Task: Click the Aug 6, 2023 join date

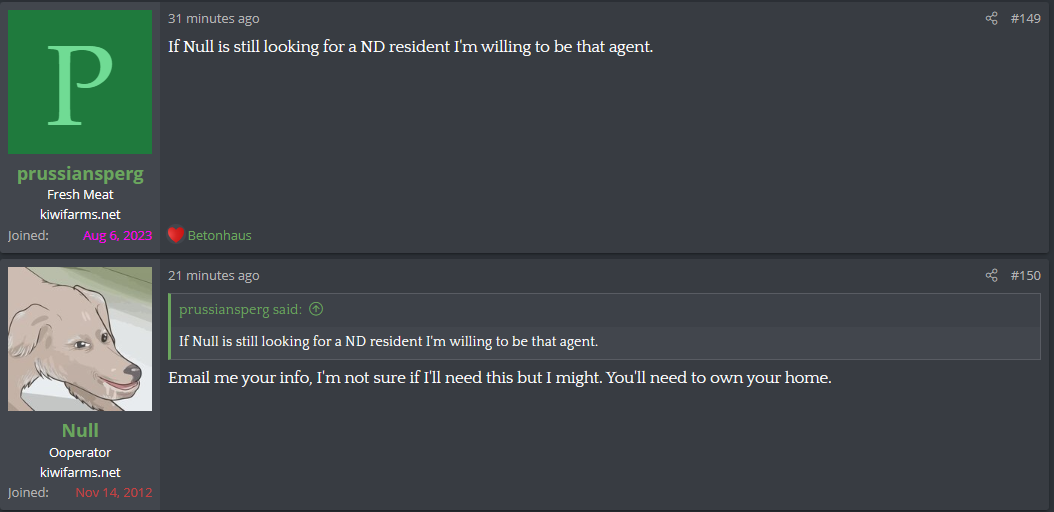Action: tap(118, 235)
